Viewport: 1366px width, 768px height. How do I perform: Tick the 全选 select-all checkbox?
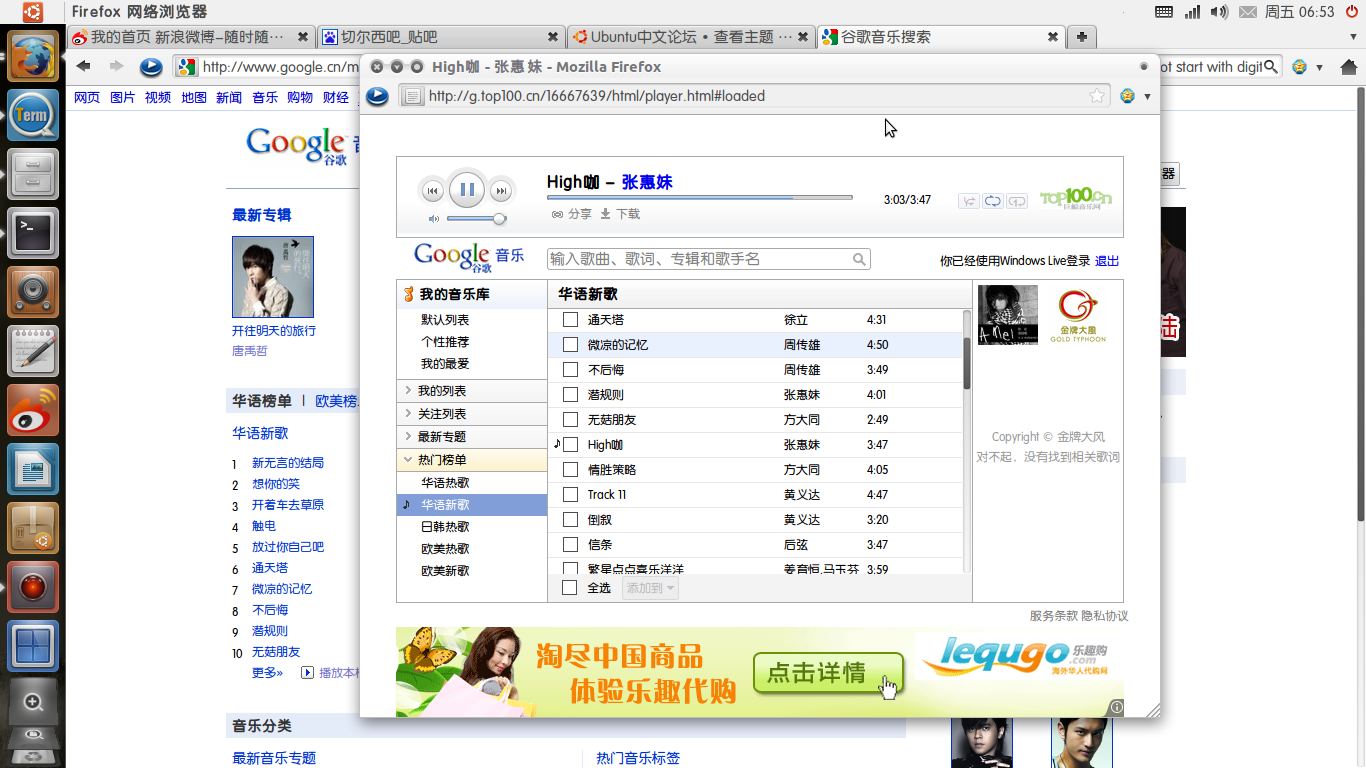(570, 588)
